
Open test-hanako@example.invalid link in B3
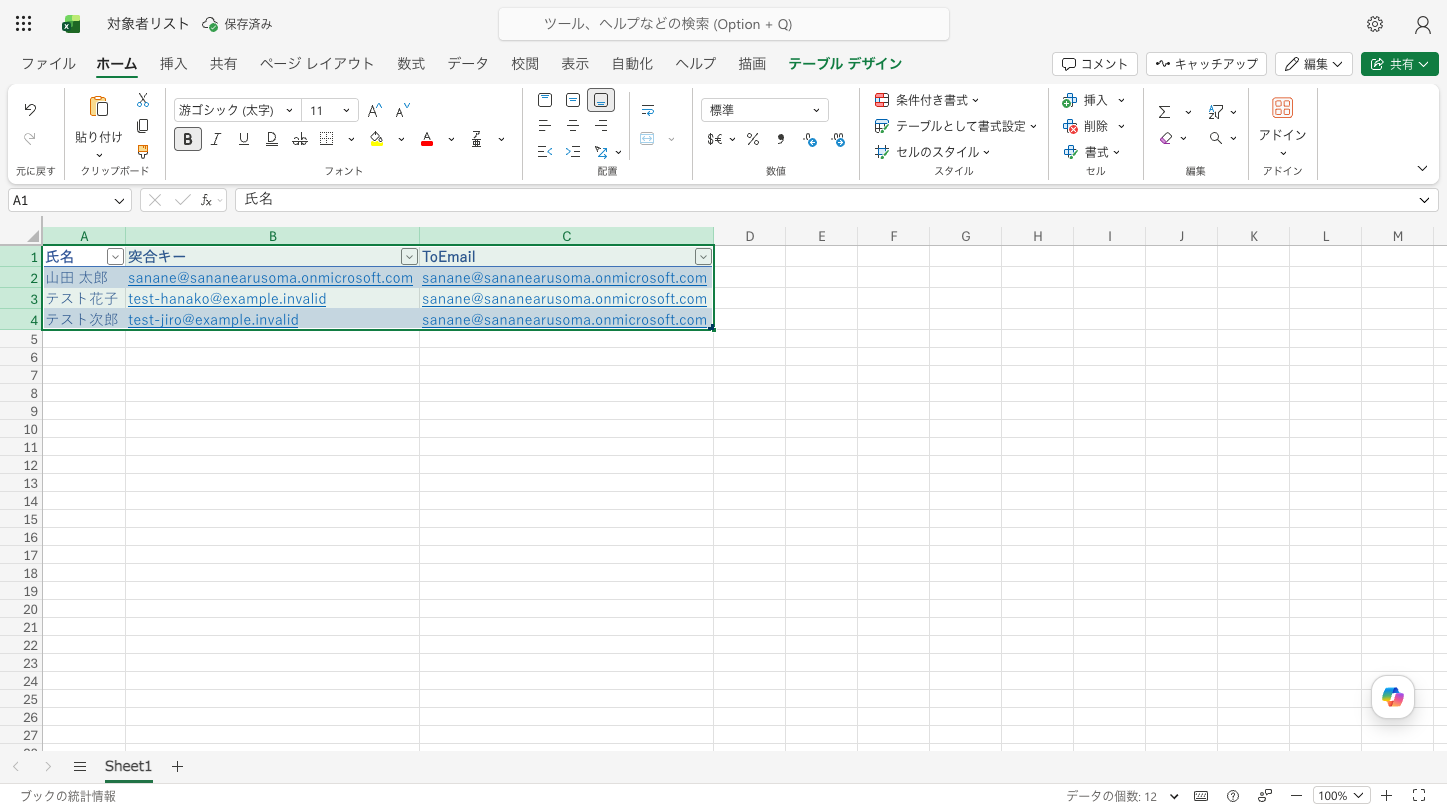click(227, 299)
